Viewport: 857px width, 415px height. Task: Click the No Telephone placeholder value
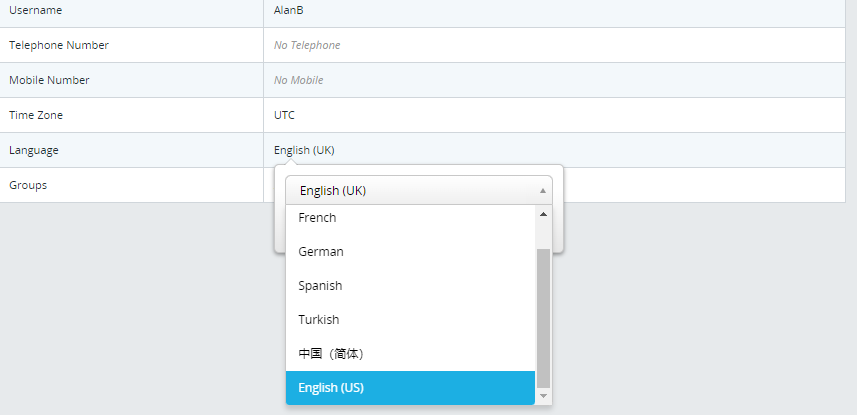[x=307, y=45]
